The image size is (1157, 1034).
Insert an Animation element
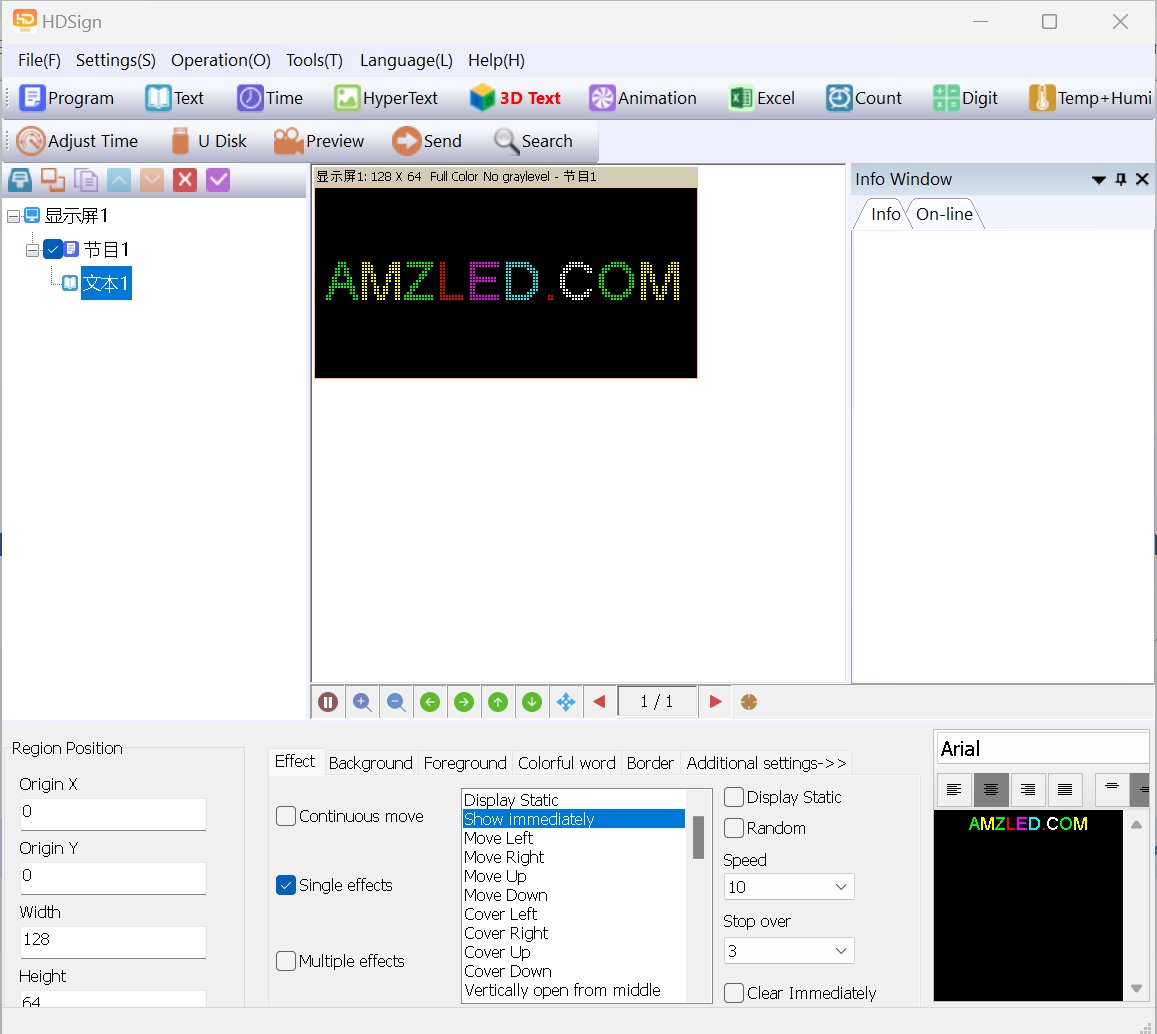click(643, 98)
